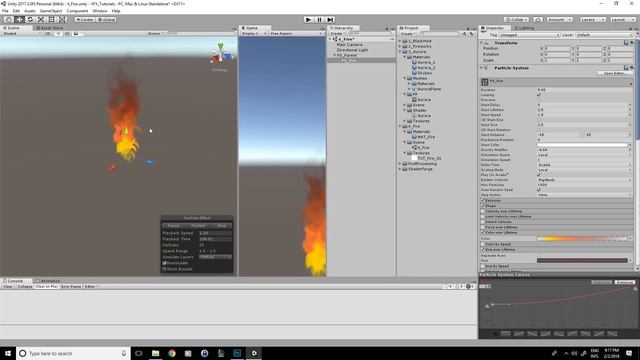This screenshot has width=640, height=360.
Task: Click the scene orientation gizmo
Action: (x=220, y=54)
